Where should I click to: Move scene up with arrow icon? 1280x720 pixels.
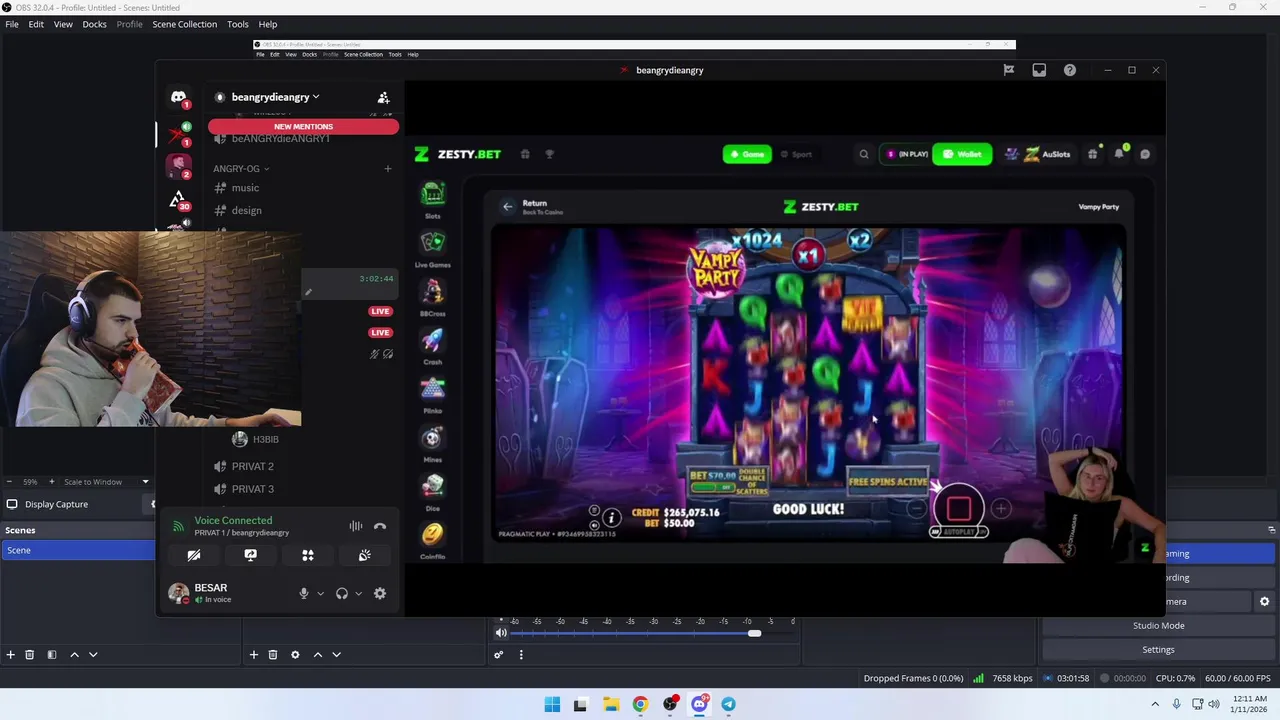(74, 655)
